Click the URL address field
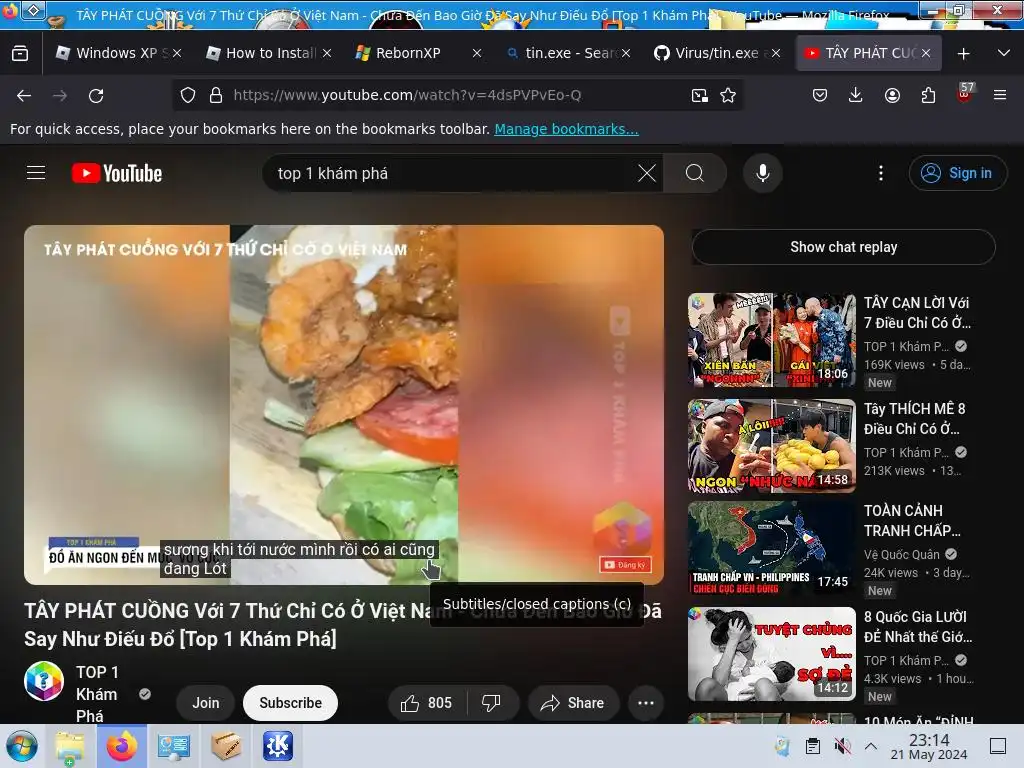The width and height of the screenshot is (1024, 768). click(457, 95)
